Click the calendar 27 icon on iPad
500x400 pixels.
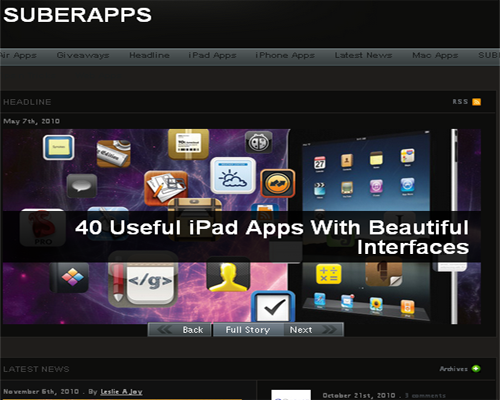[320, 164]
